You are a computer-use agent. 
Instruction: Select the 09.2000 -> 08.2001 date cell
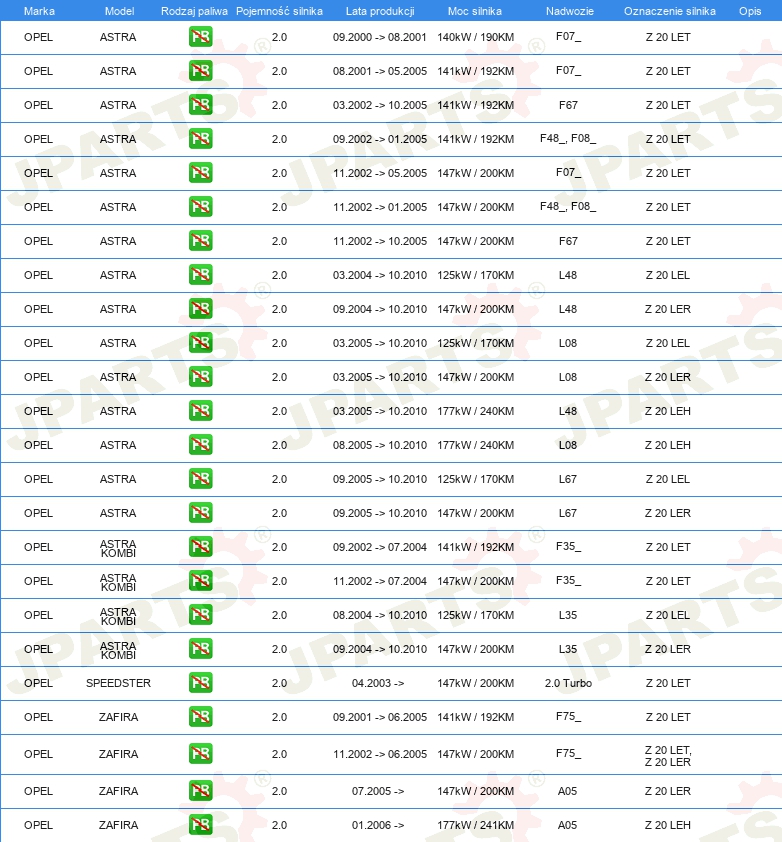[380, 37]
